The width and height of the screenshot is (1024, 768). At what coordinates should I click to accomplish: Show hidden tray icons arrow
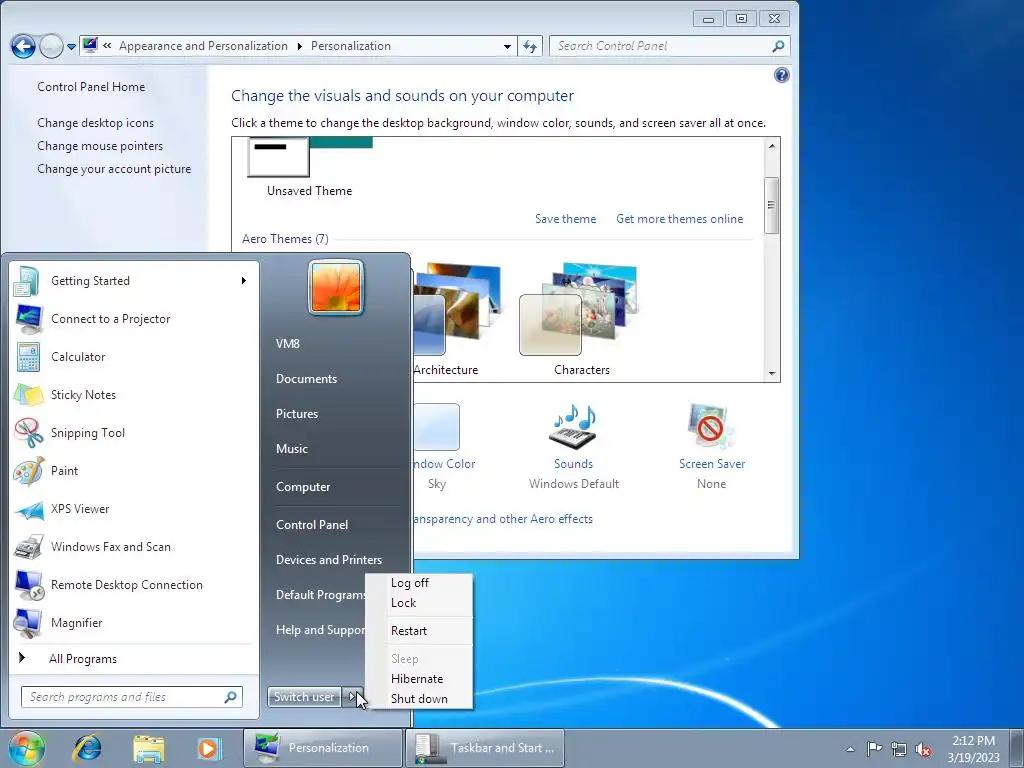850,749
